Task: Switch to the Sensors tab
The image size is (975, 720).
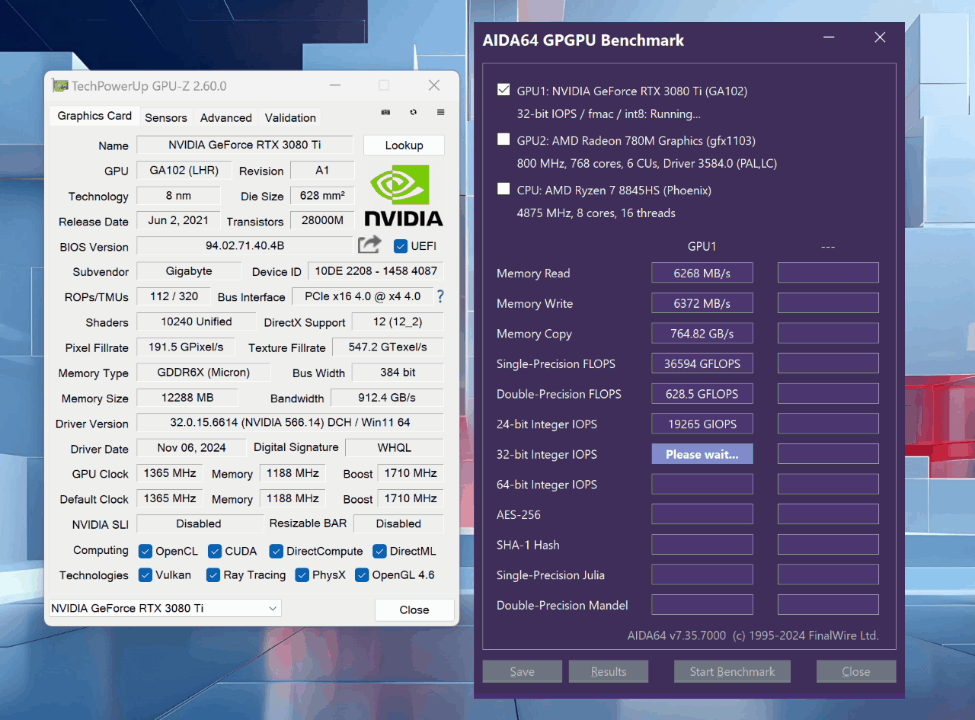Action: (165, 118)
